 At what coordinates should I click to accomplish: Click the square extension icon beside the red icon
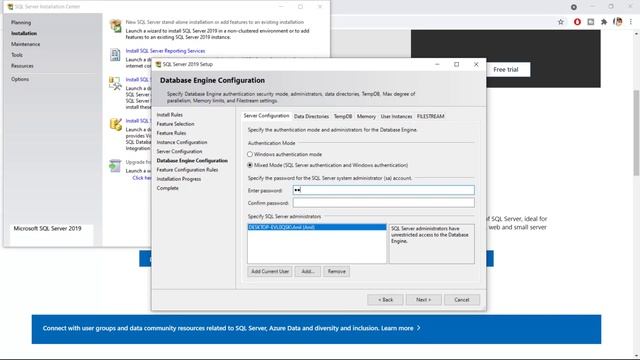tap(591, 22)
